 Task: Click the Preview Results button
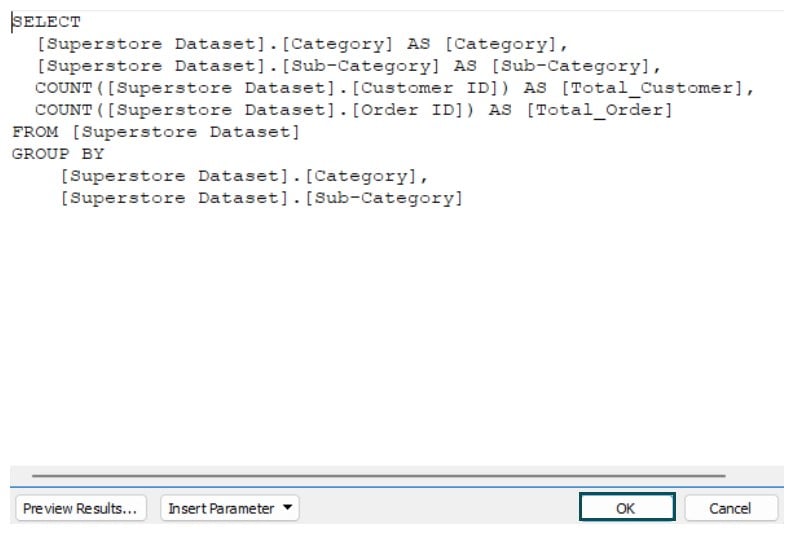pos(81,508)
